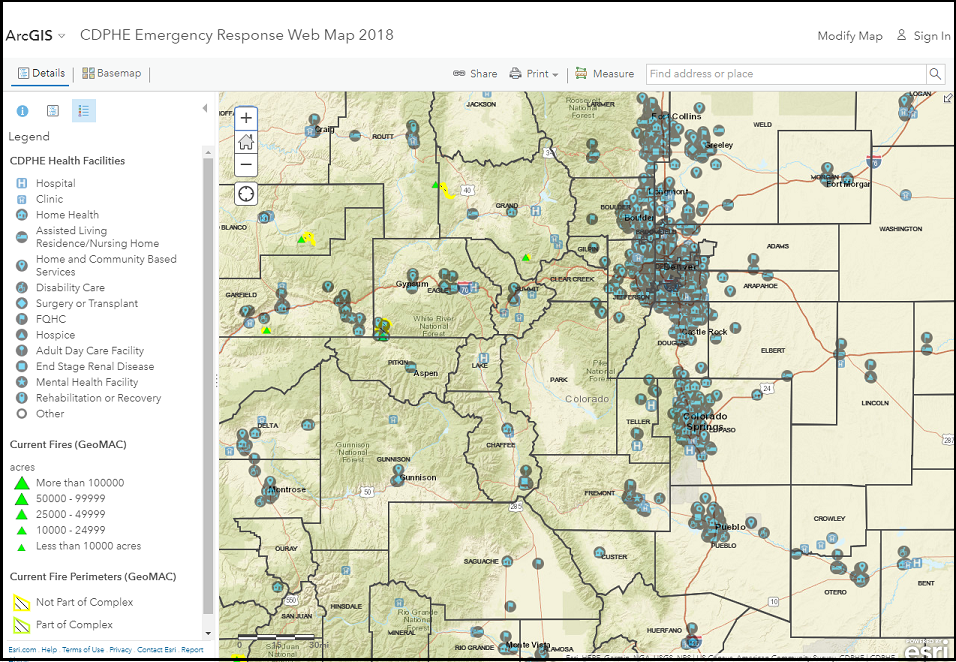The width and height of the screenshot is (956, 662).
Task: Click inside the Find address or place field
Action: tap(780, 73)
